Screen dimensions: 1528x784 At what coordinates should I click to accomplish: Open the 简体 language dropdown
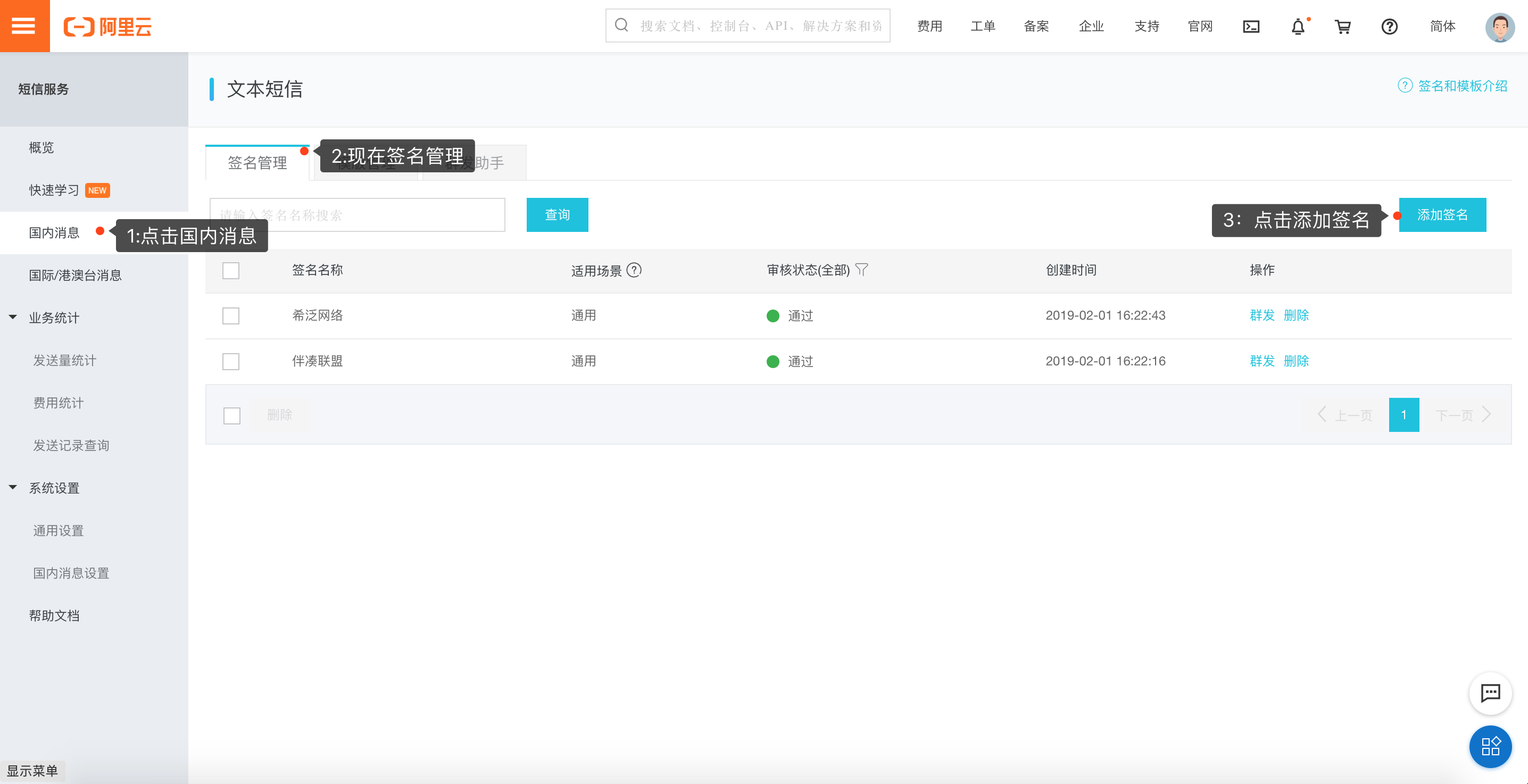tap(1442, 27)
